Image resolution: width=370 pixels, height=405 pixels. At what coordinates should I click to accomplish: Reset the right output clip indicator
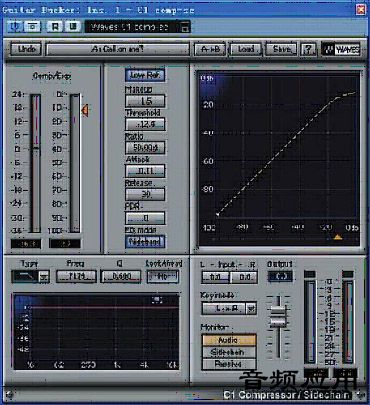pyautogui.click(x=348, y=274)
